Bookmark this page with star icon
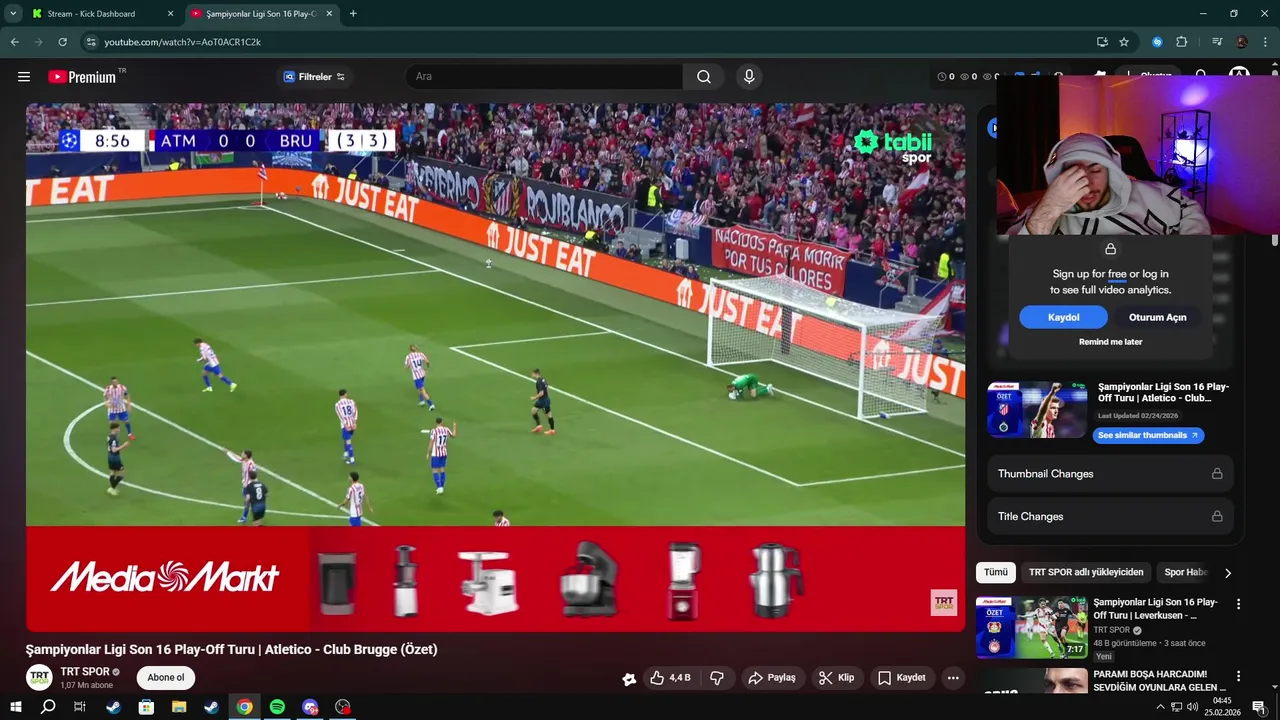 [x=1124, y=42]
